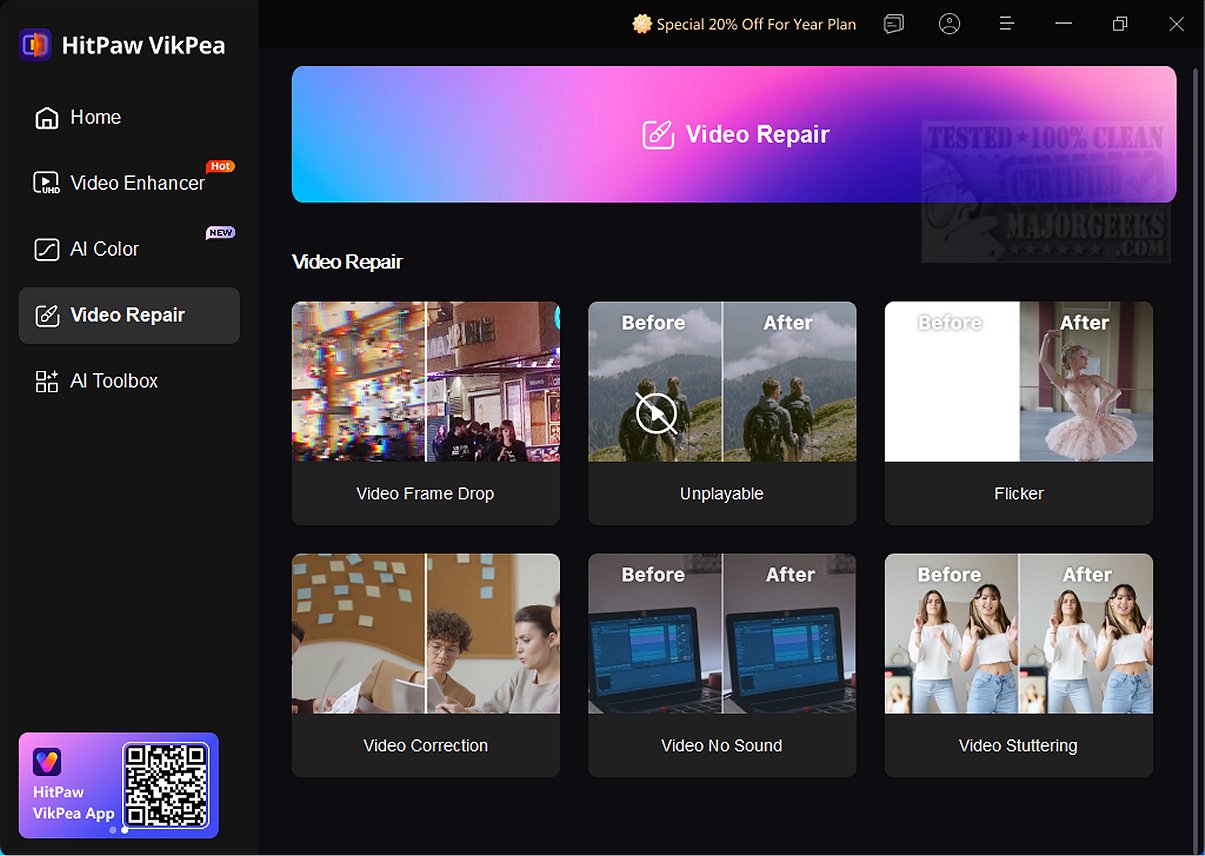This screenshot has height=856, width=1205.
Task: Minimize the VikPea window
Action: coord(1064,24)
